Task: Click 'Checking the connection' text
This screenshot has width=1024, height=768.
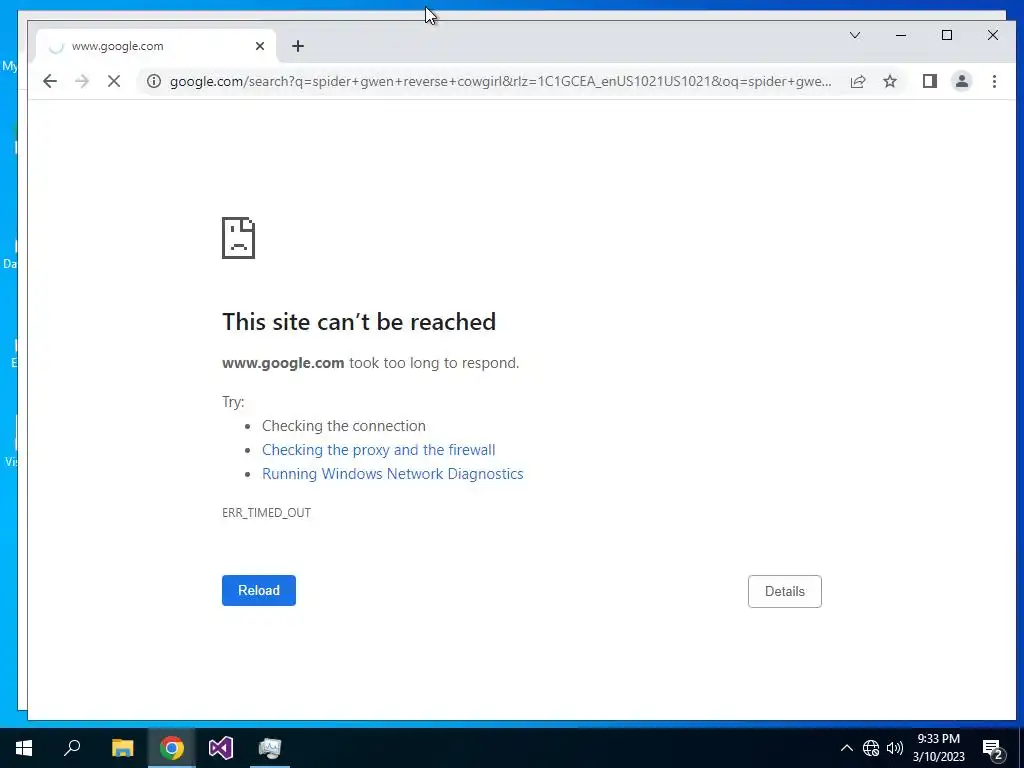Action: click(344, 426)
